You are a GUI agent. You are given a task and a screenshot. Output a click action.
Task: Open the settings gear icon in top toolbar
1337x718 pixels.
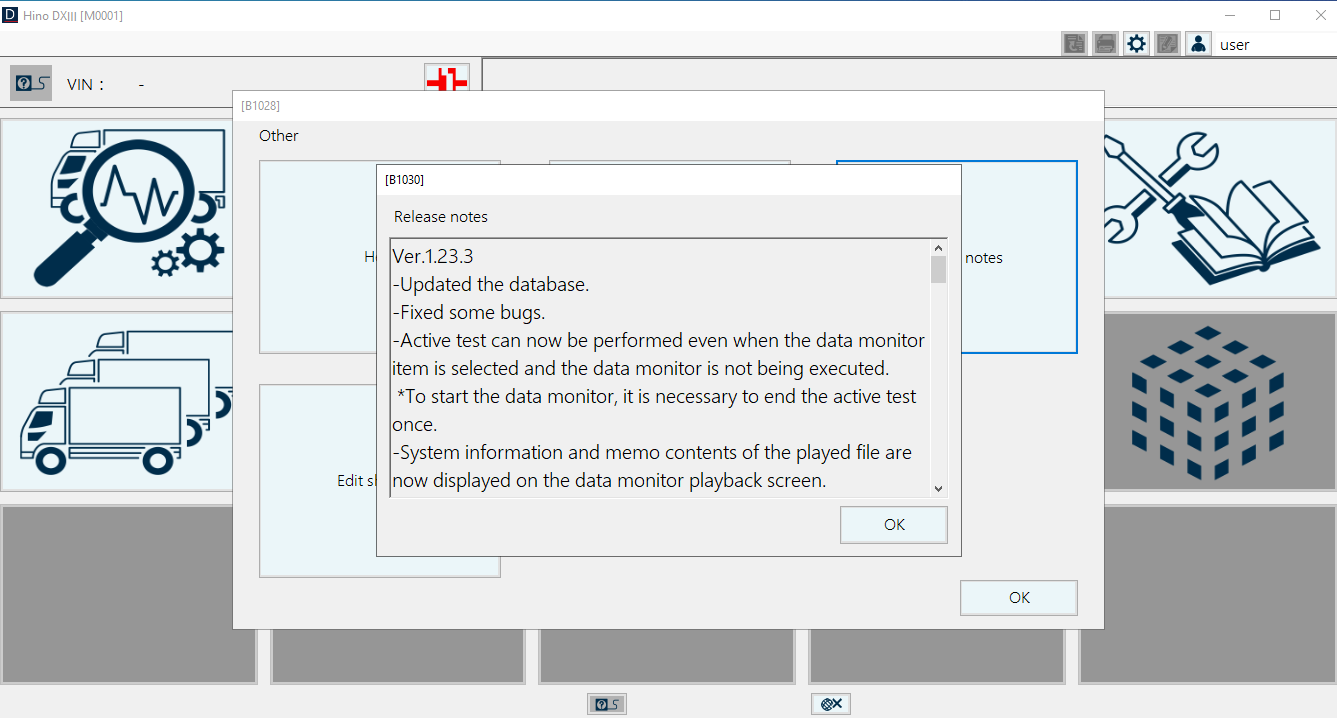click(x=1136, y=44)
